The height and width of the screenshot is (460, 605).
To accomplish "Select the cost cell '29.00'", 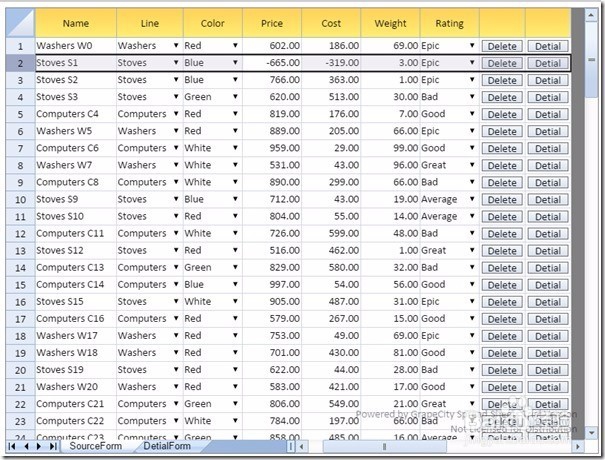I will click(x=331, y=148).
